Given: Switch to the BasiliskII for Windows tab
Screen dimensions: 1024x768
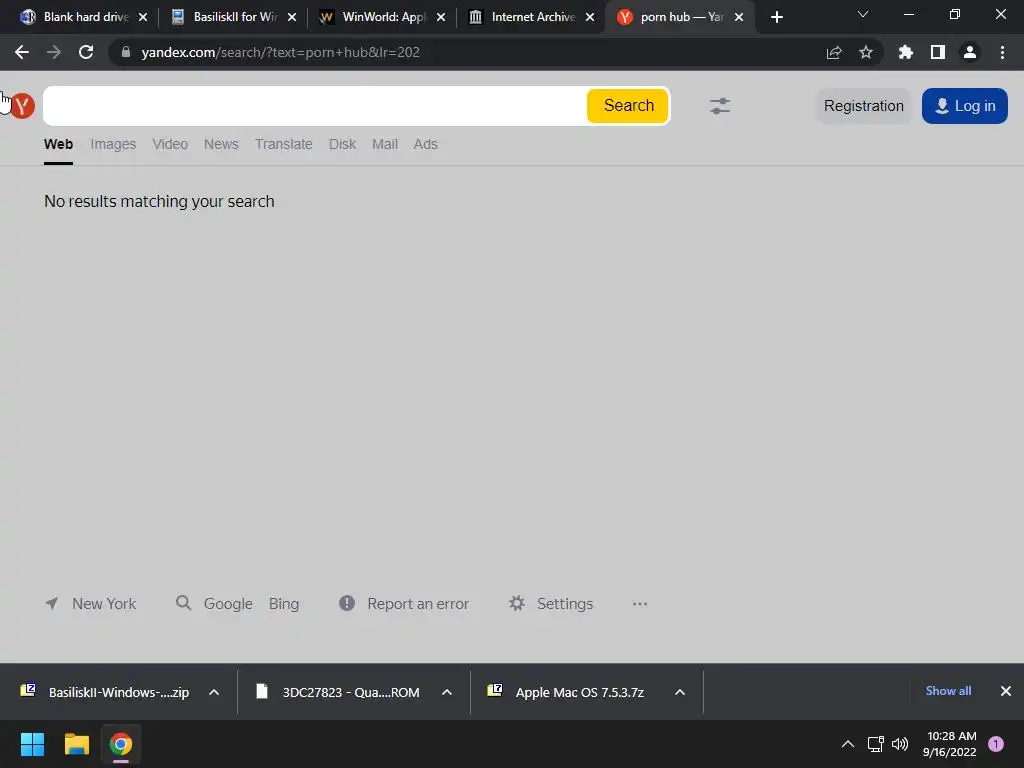Looking at the screenshot, I should 235,17.
